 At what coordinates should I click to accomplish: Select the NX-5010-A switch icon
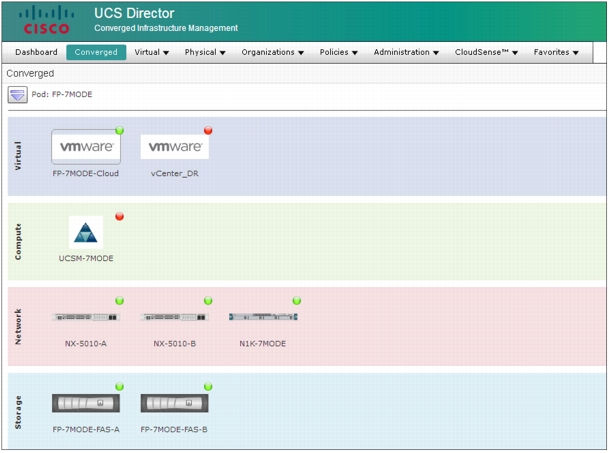[x=86, y=317]
